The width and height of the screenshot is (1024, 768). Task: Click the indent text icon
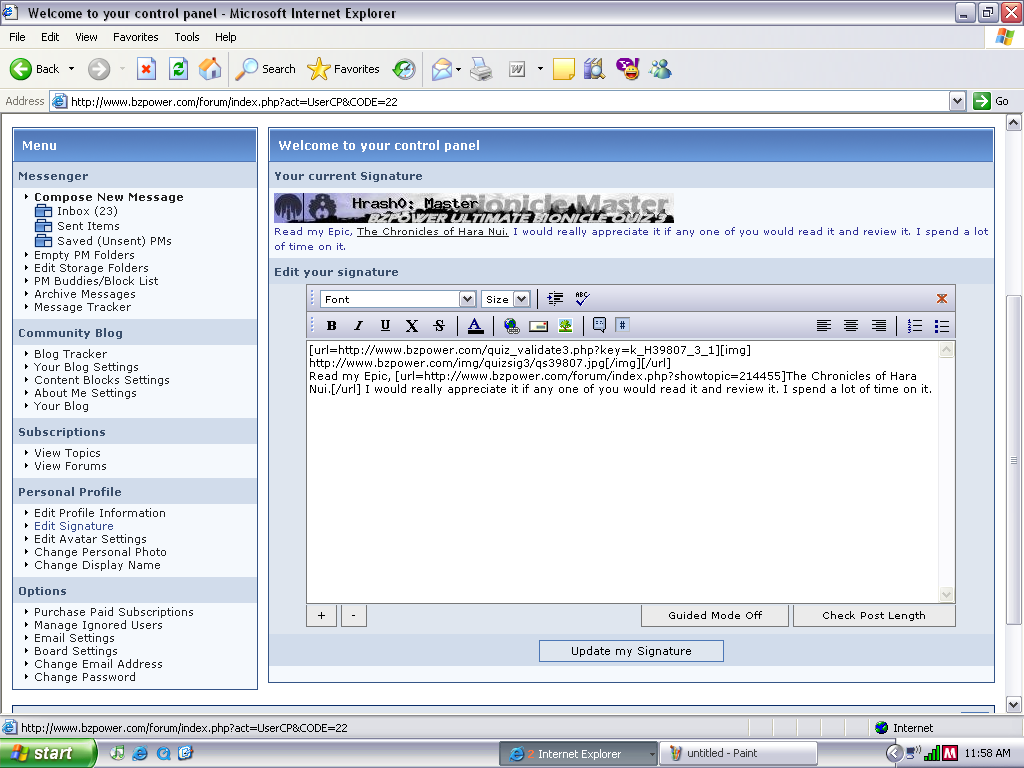click(x=555, y=298)
